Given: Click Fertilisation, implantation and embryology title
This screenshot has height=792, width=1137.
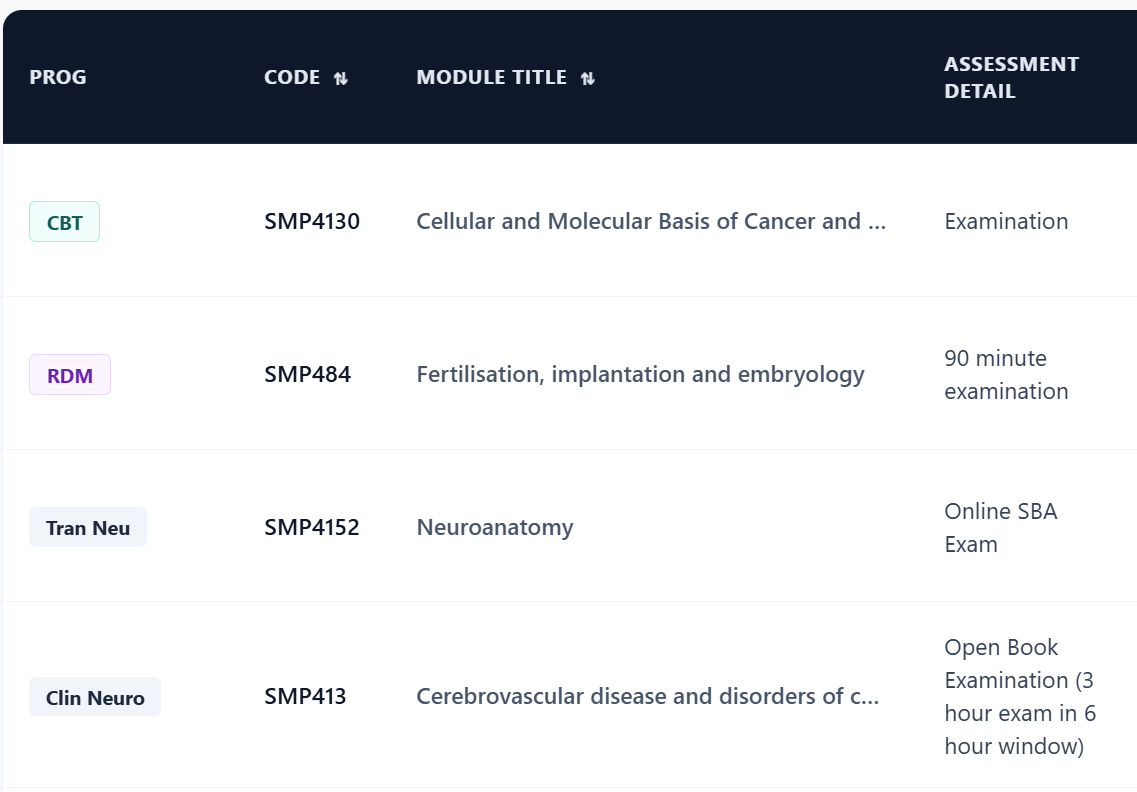Looking at the screenshot, I should coord(640,374).
